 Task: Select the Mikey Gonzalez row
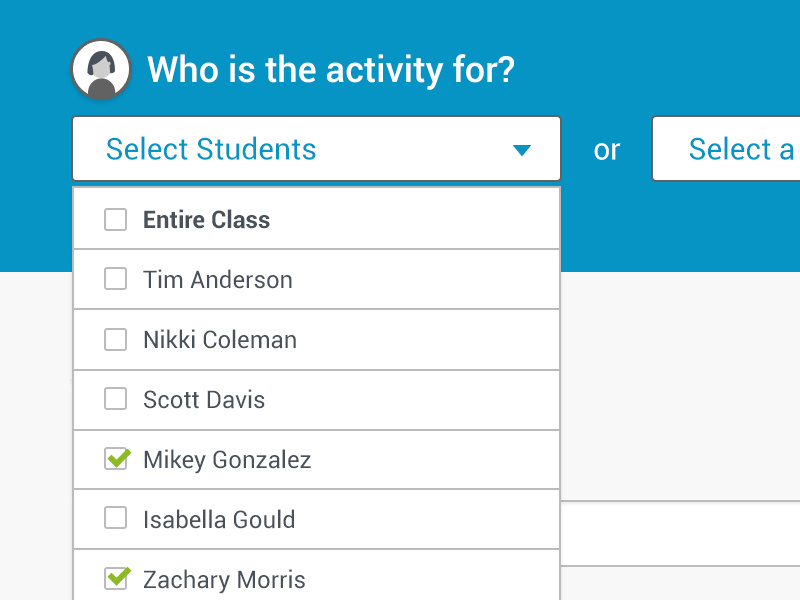click(x=300, y=459)
